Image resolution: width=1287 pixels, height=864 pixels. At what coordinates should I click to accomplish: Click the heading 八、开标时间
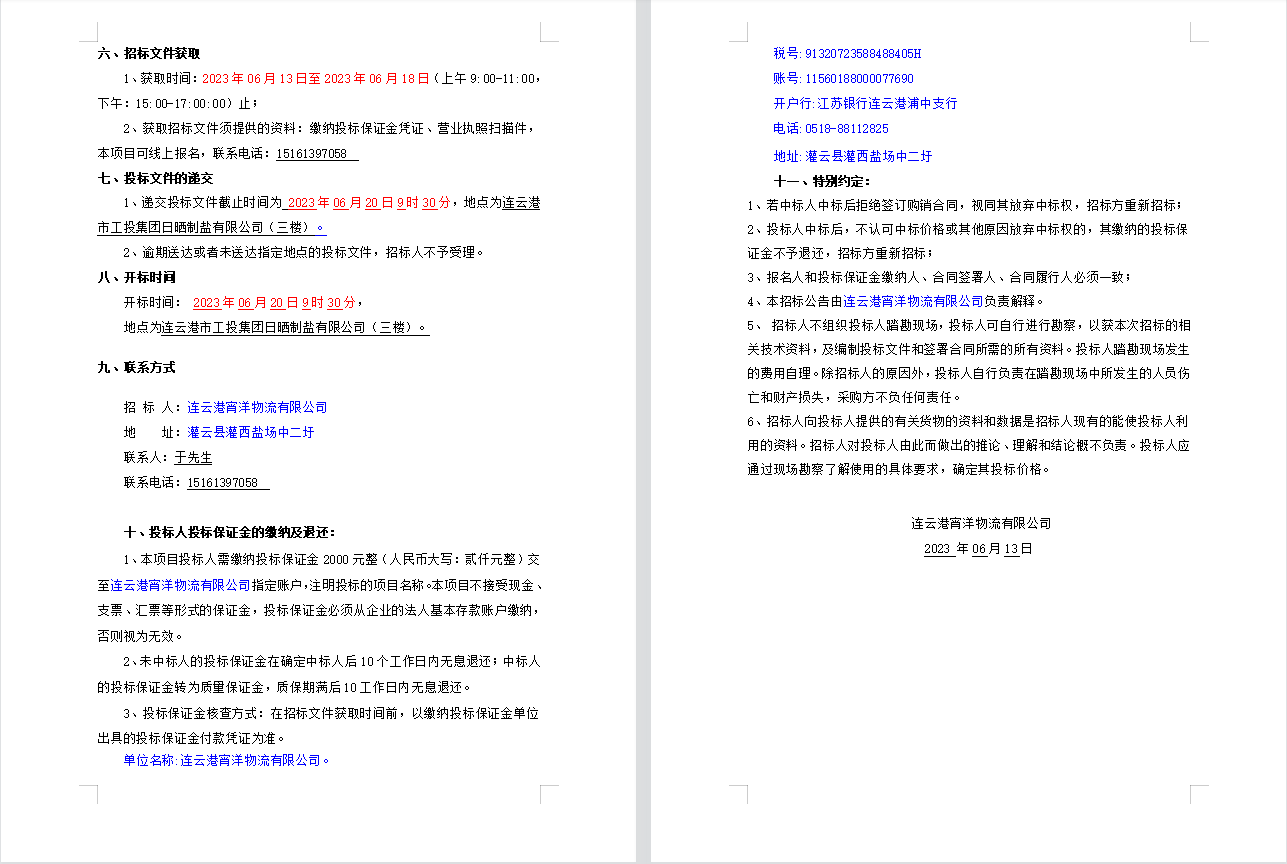point(136,277)
